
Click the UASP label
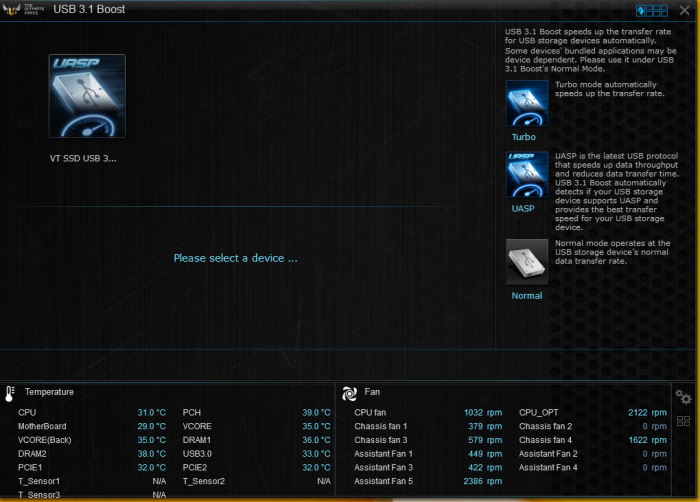coord(523,209)
